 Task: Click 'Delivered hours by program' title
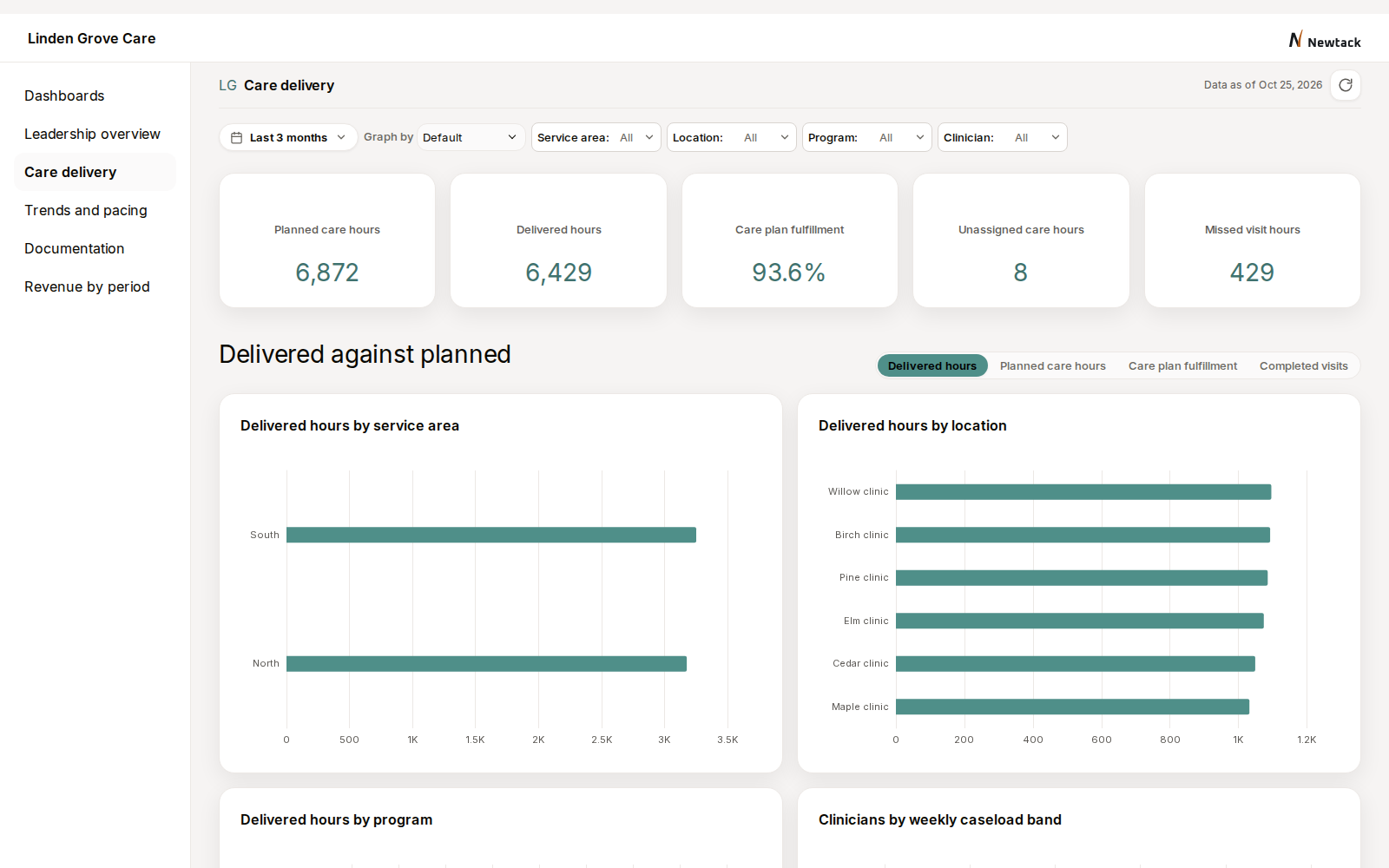pyautogui.click(x=336, y=819)
